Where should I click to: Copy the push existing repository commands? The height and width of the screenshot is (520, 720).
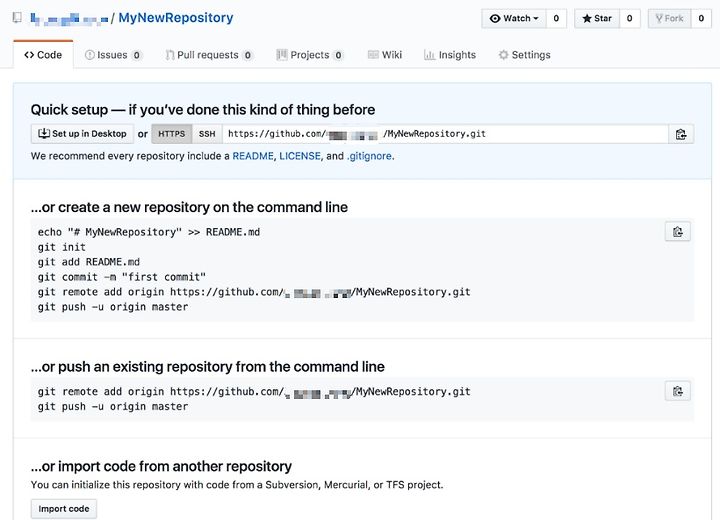click(678, 391)
